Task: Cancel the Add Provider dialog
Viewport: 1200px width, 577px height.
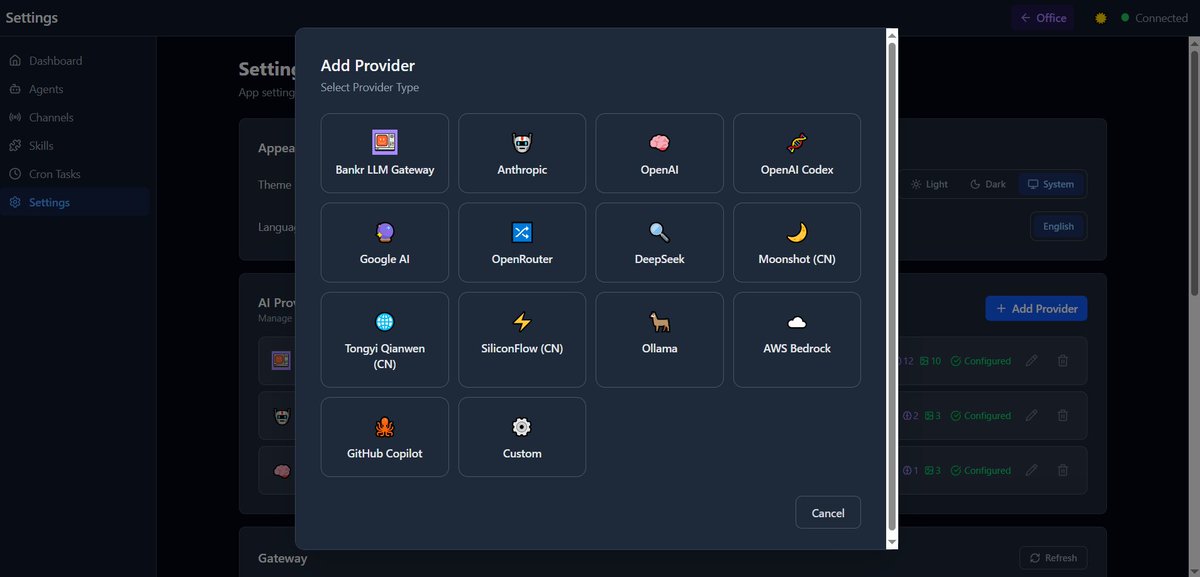Action: point(828,513)
